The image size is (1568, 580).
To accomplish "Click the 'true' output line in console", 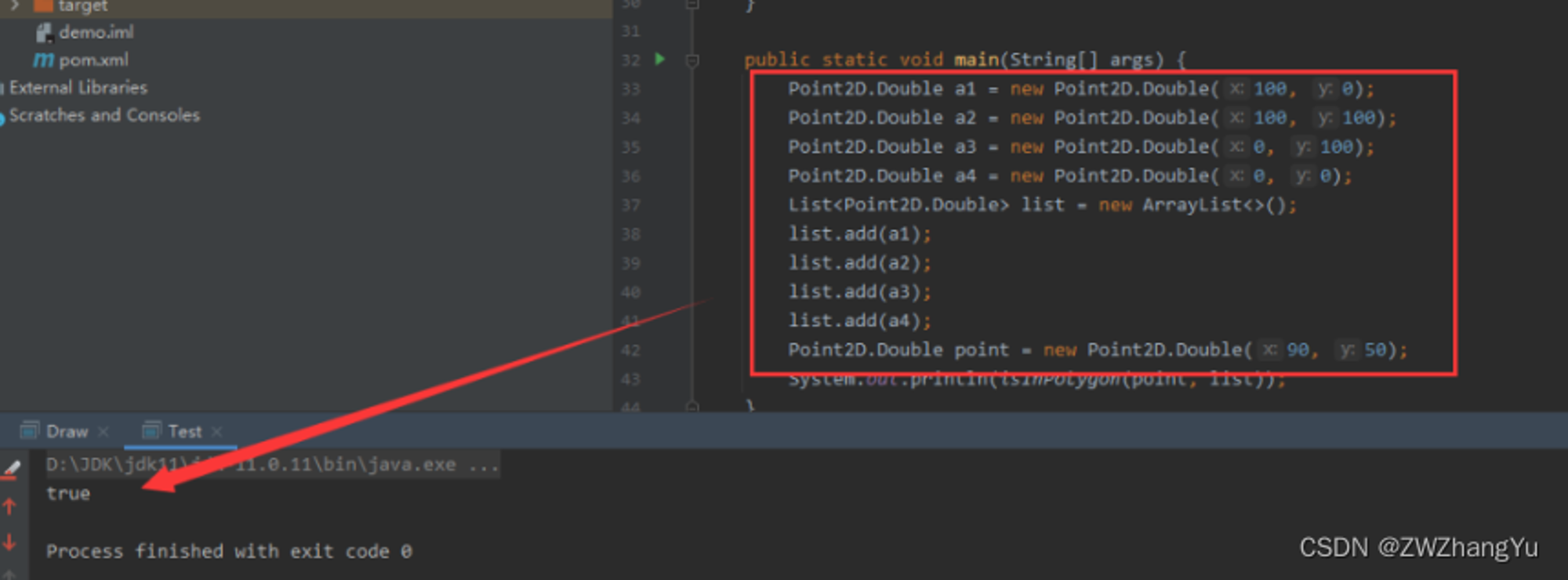I will click(x=68, y=493).
